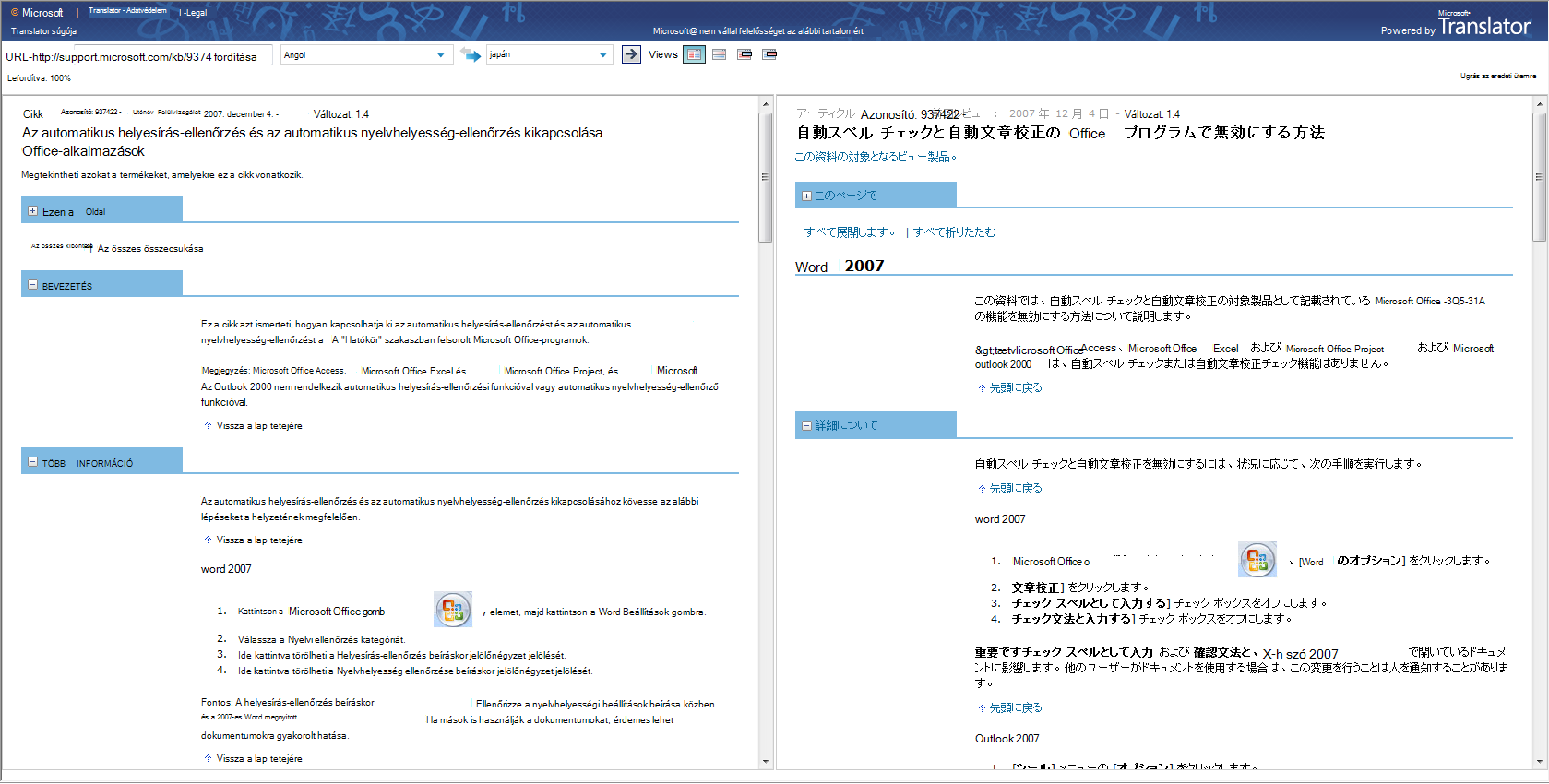Viewport: 1549px width, 784px height.
Task: Open the Angol source language dropdown
Action: pyautogui.click(x=366, y=55)
